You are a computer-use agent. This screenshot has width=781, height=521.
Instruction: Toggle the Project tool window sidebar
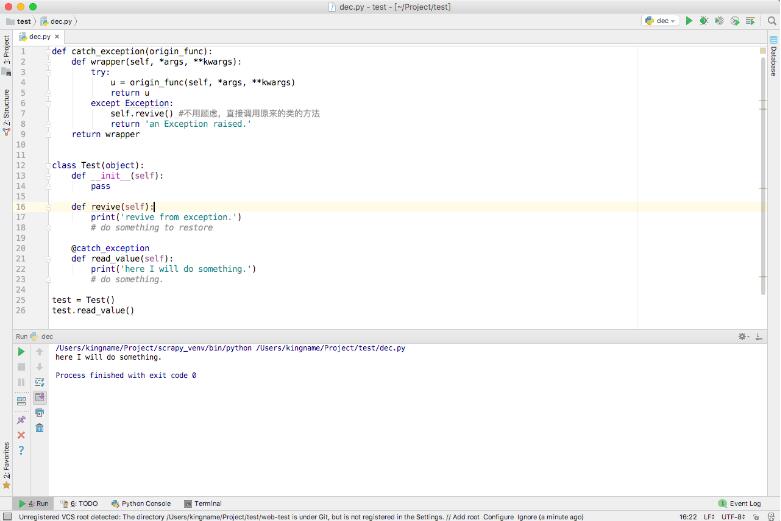click(x=6, y=51)
